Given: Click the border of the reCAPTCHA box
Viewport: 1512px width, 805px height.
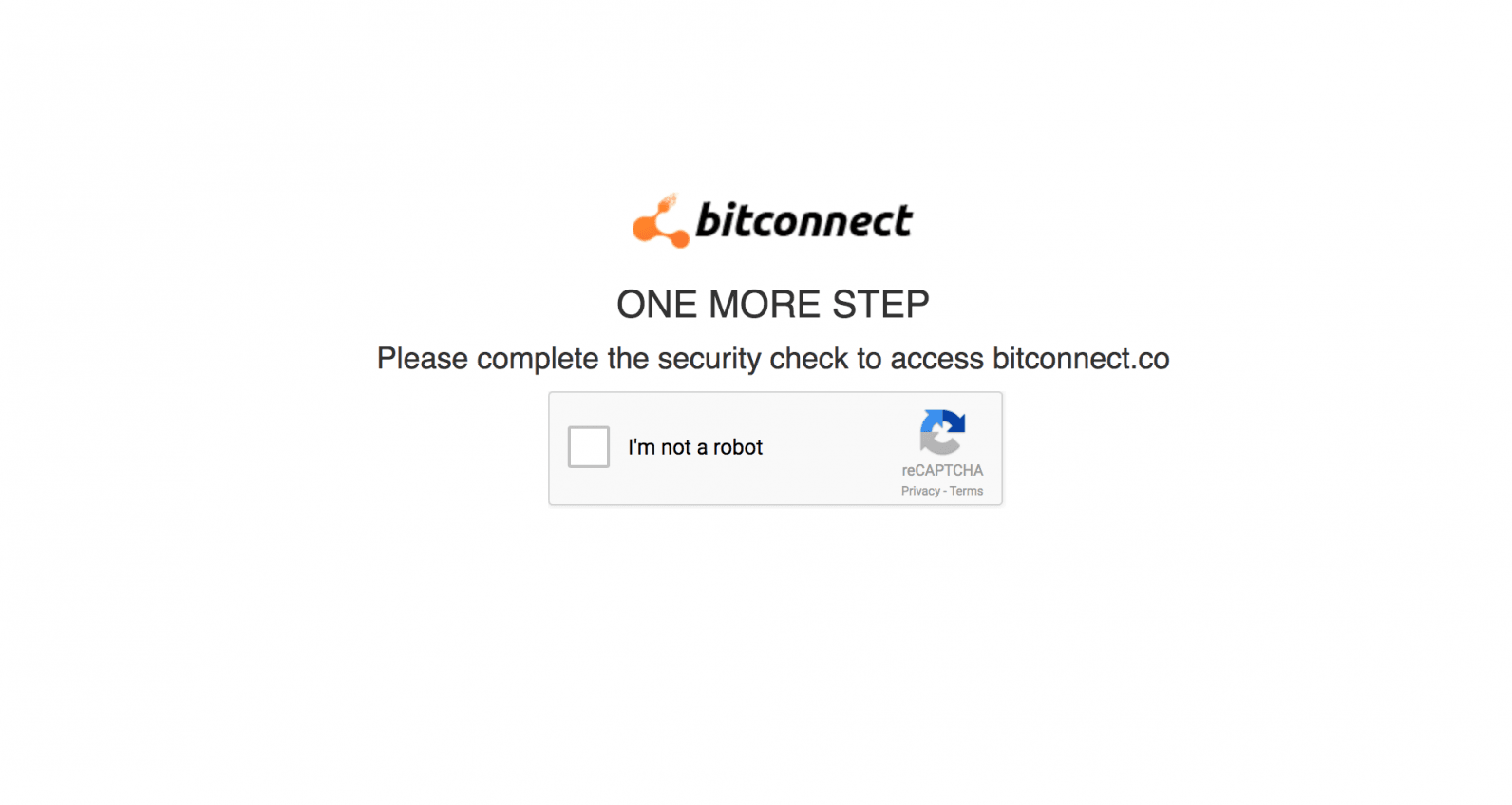Looking at the screenshot, I should tap(775, 392).
